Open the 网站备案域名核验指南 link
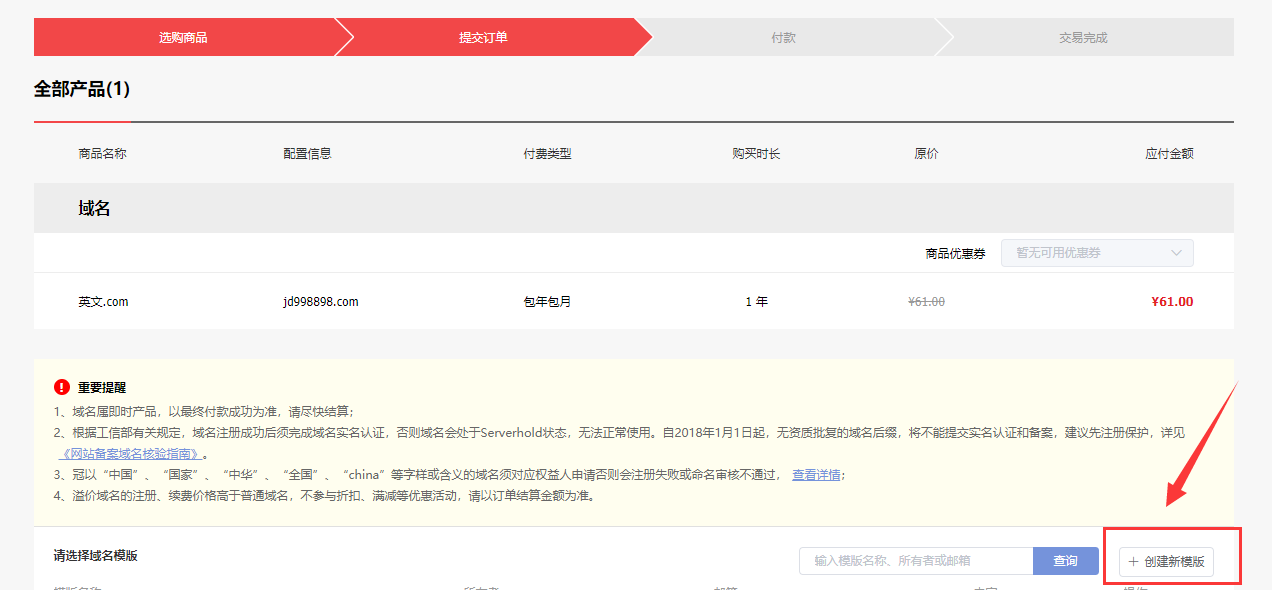Image resolution: width=1272 pixels, height=590 pixels. click(128, 454)
